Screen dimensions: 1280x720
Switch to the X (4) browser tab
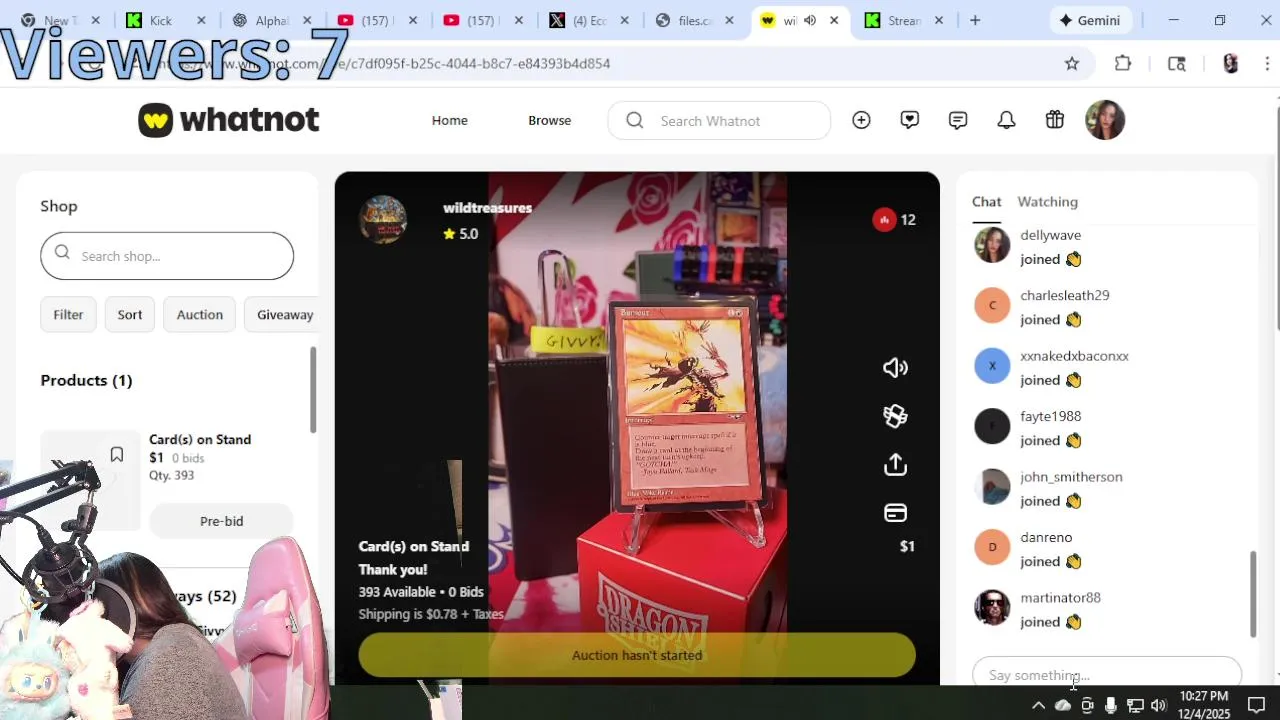point(590,20)
